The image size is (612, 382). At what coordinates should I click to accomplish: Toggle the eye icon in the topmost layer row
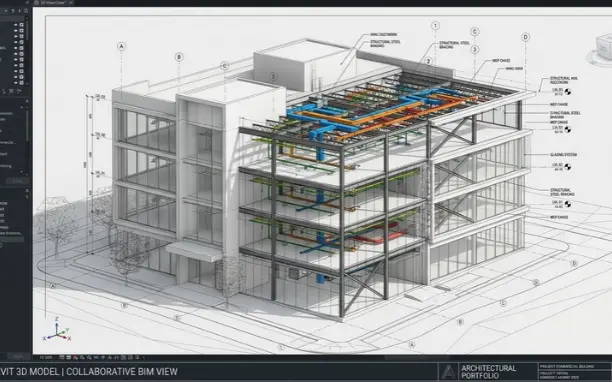[x=16, y=25]
